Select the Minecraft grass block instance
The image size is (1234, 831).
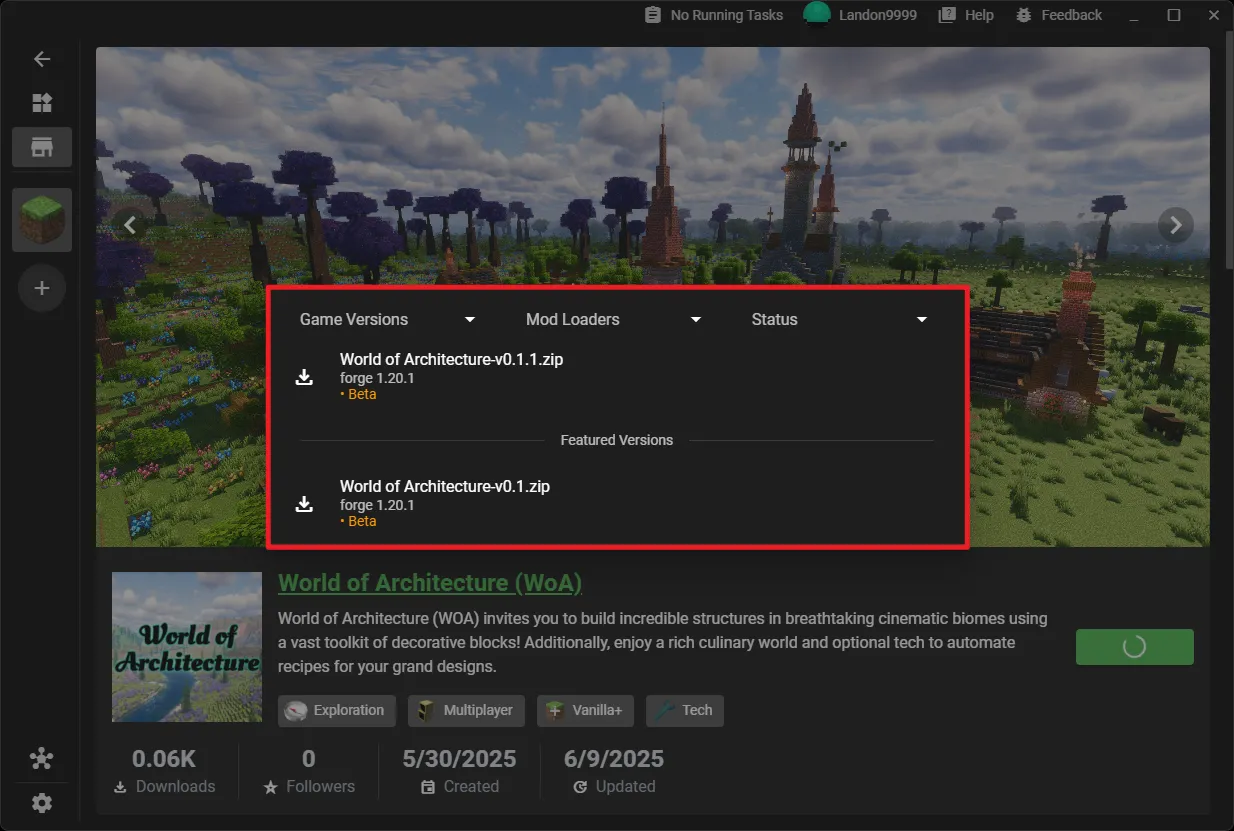(x=42, y=219)
